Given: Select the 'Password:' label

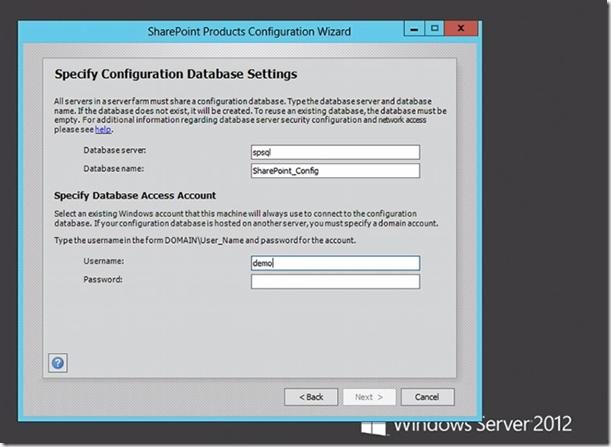Looking at the screenshot, I should click(103, 279).
